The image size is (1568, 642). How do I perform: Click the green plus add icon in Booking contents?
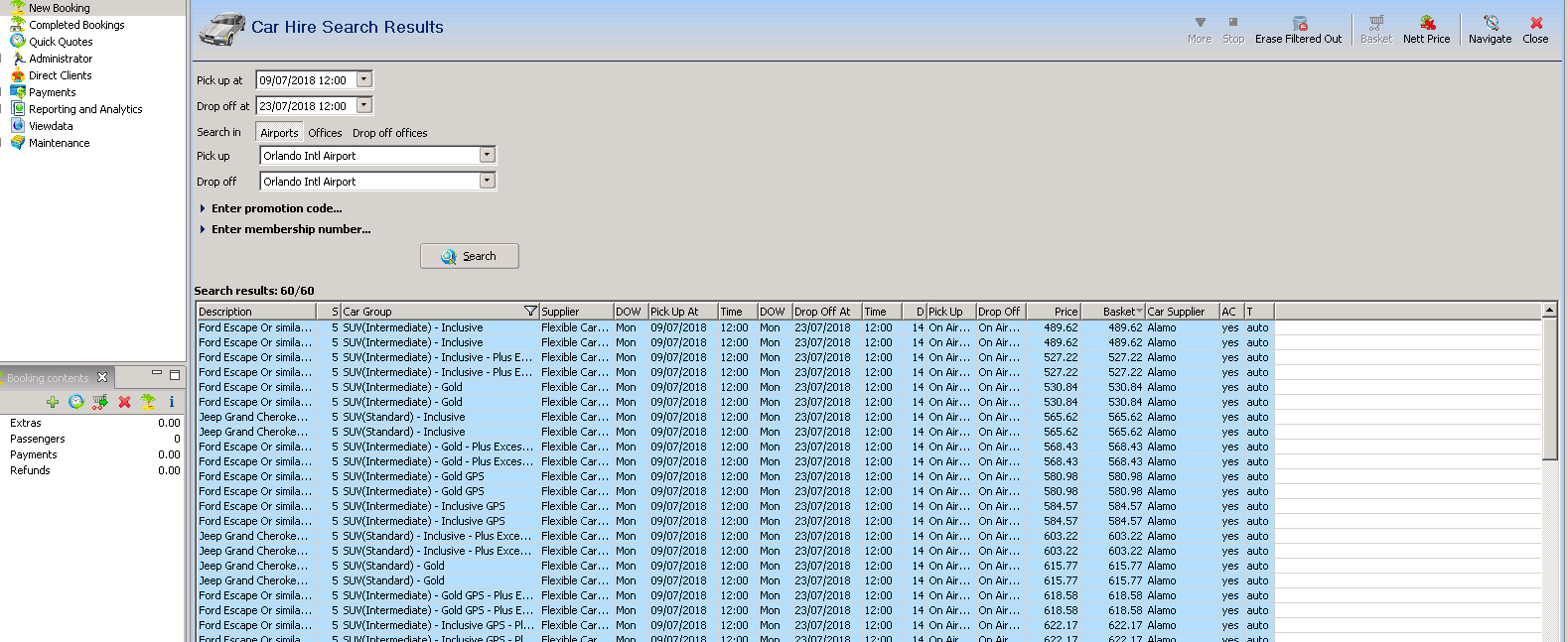(x=53, y=402)
